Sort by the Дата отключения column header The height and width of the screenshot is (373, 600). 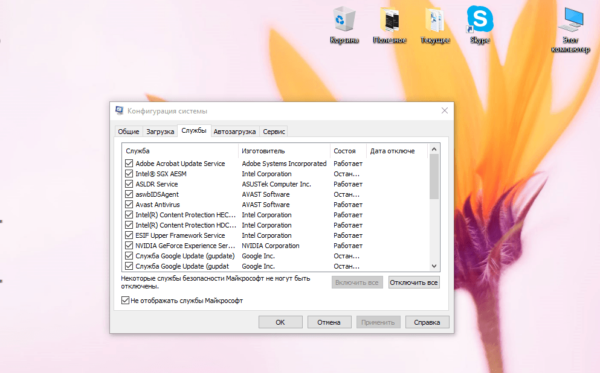396,151
